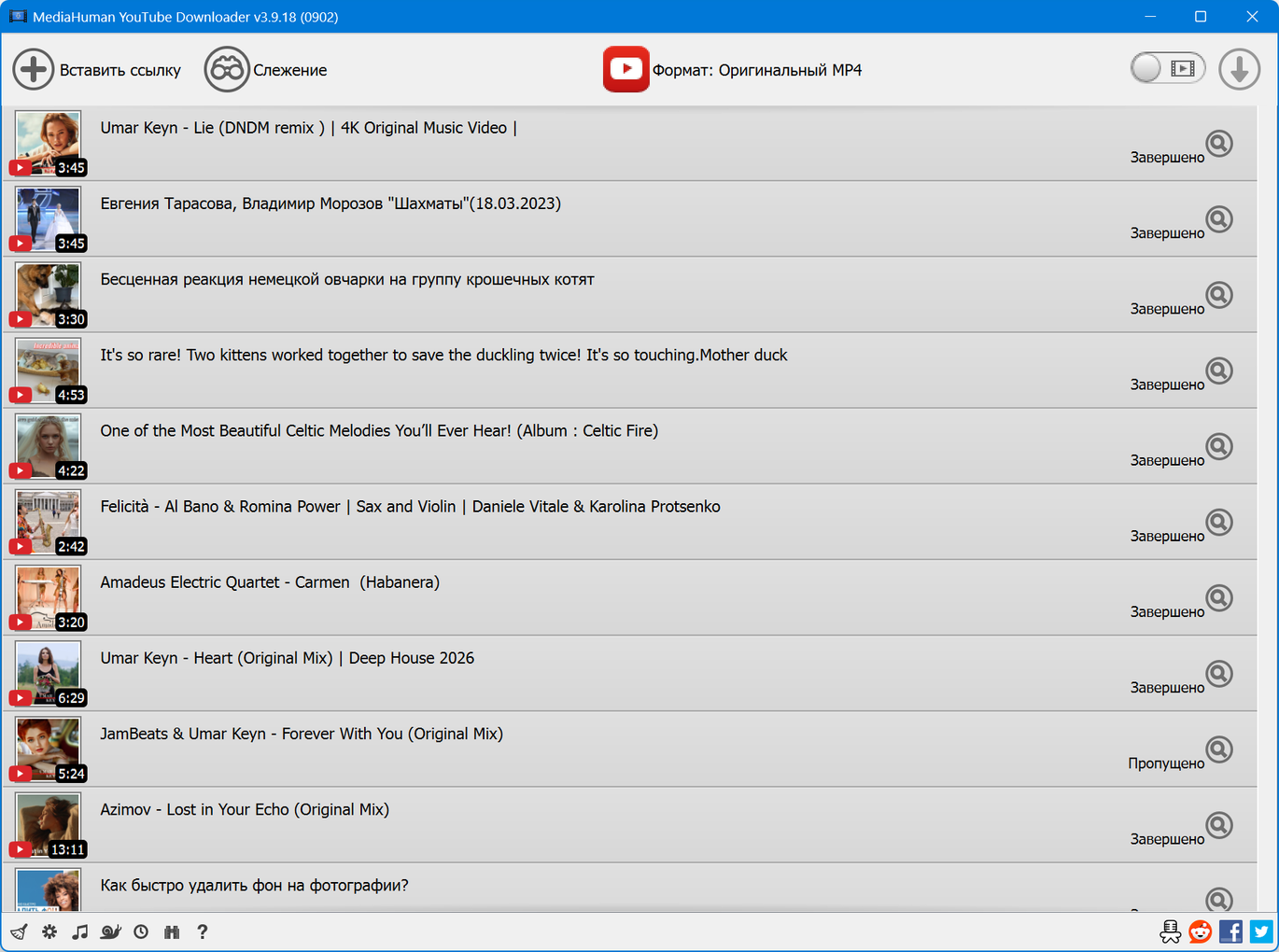Locate file for Бесценная реакция немецкой овчарки
The width and height of the screenshot is (1279, 952).
(x=1219, y=295)
